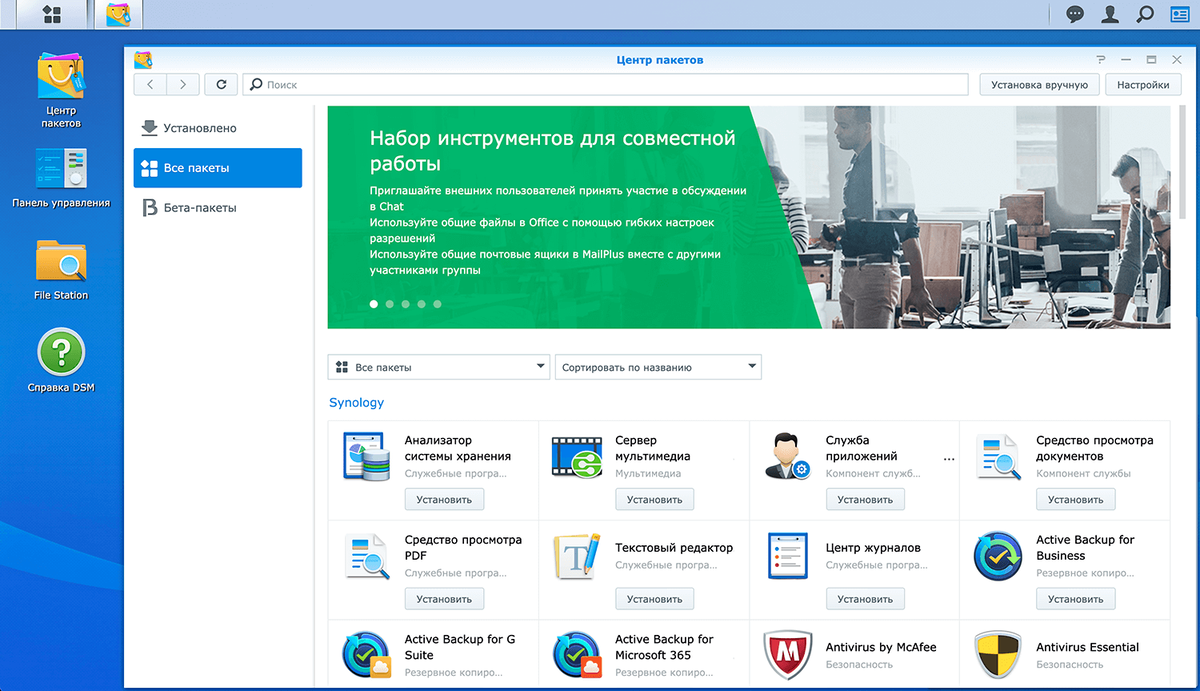Refresh the package list
Image resolution: width=1200 pixels, height=691 pixels.
click(221, 85)
